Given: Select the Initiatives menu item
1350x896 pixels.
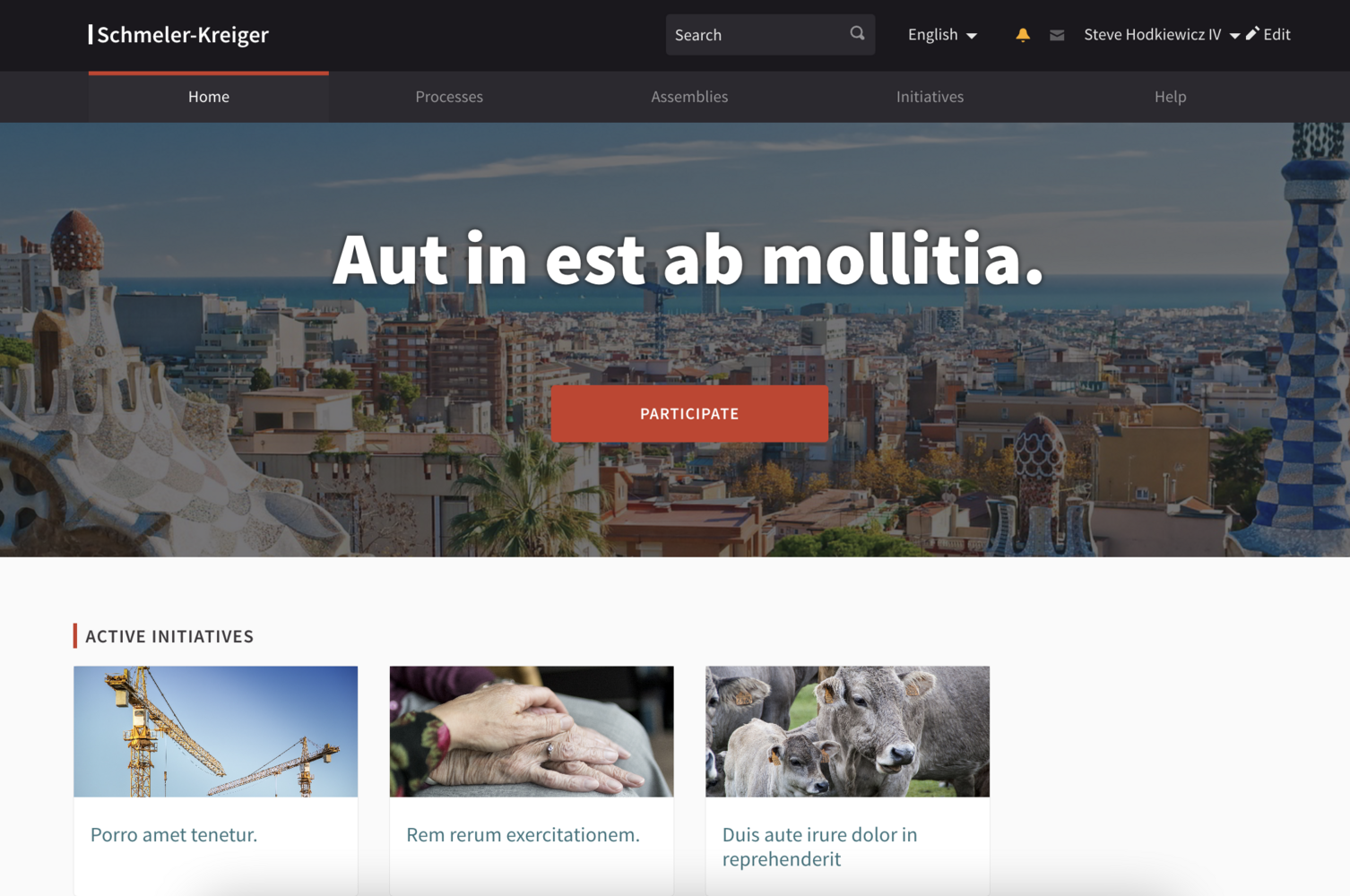Looking at the screenshot, I should (930, 97).
